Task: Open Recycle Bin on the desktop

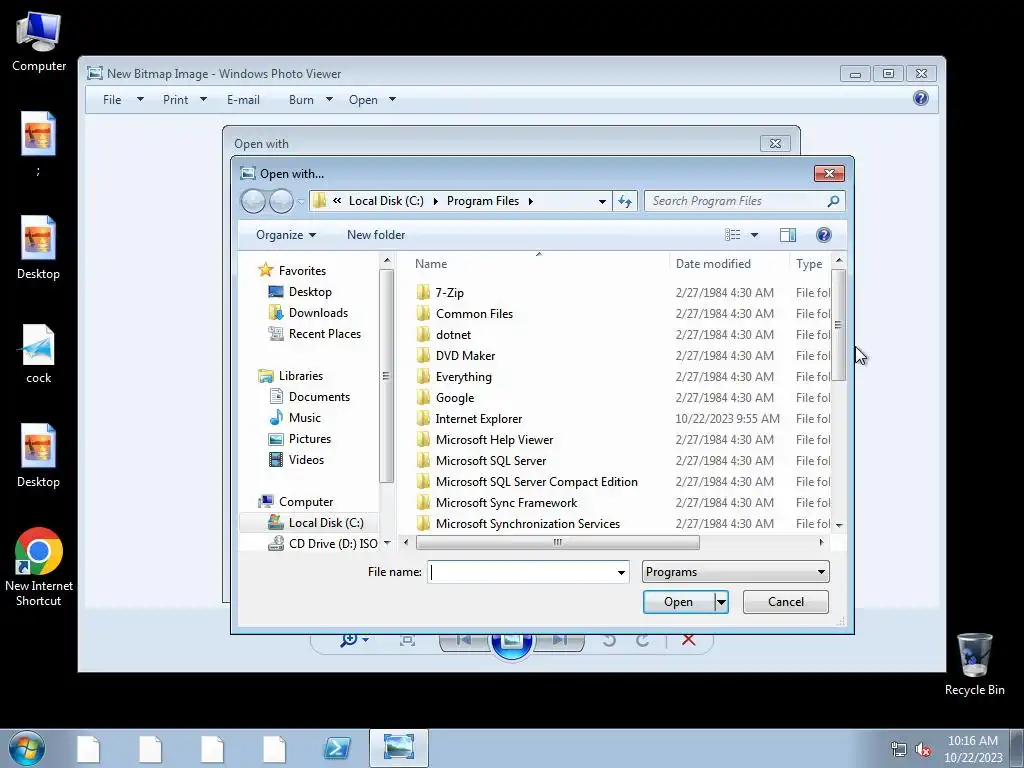Action: pyautogui.click(x=974, y=665)
